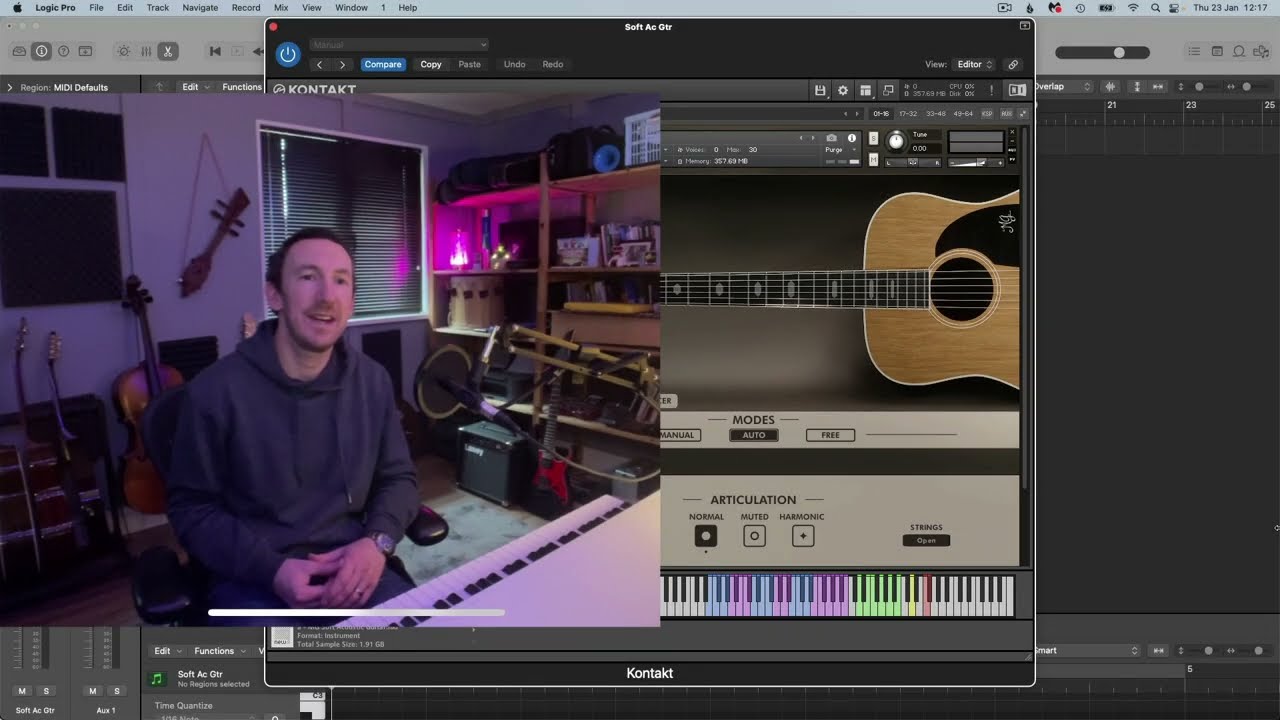
Task: Click the Kontakt panic exclamation button
Action: click(991, 90)
